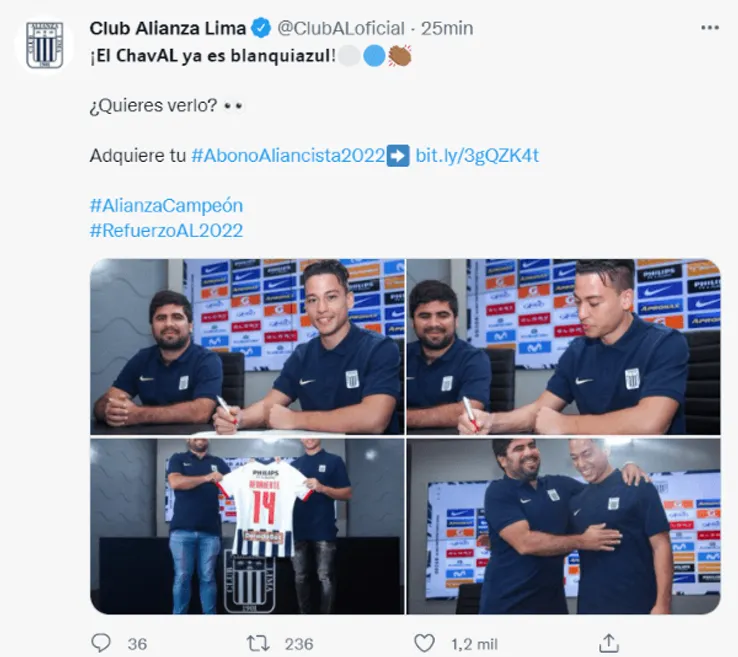The image size is (738, 657).
Task: Open the #AbonoAliancista2022 hashtag
Action: click(288, 155)
